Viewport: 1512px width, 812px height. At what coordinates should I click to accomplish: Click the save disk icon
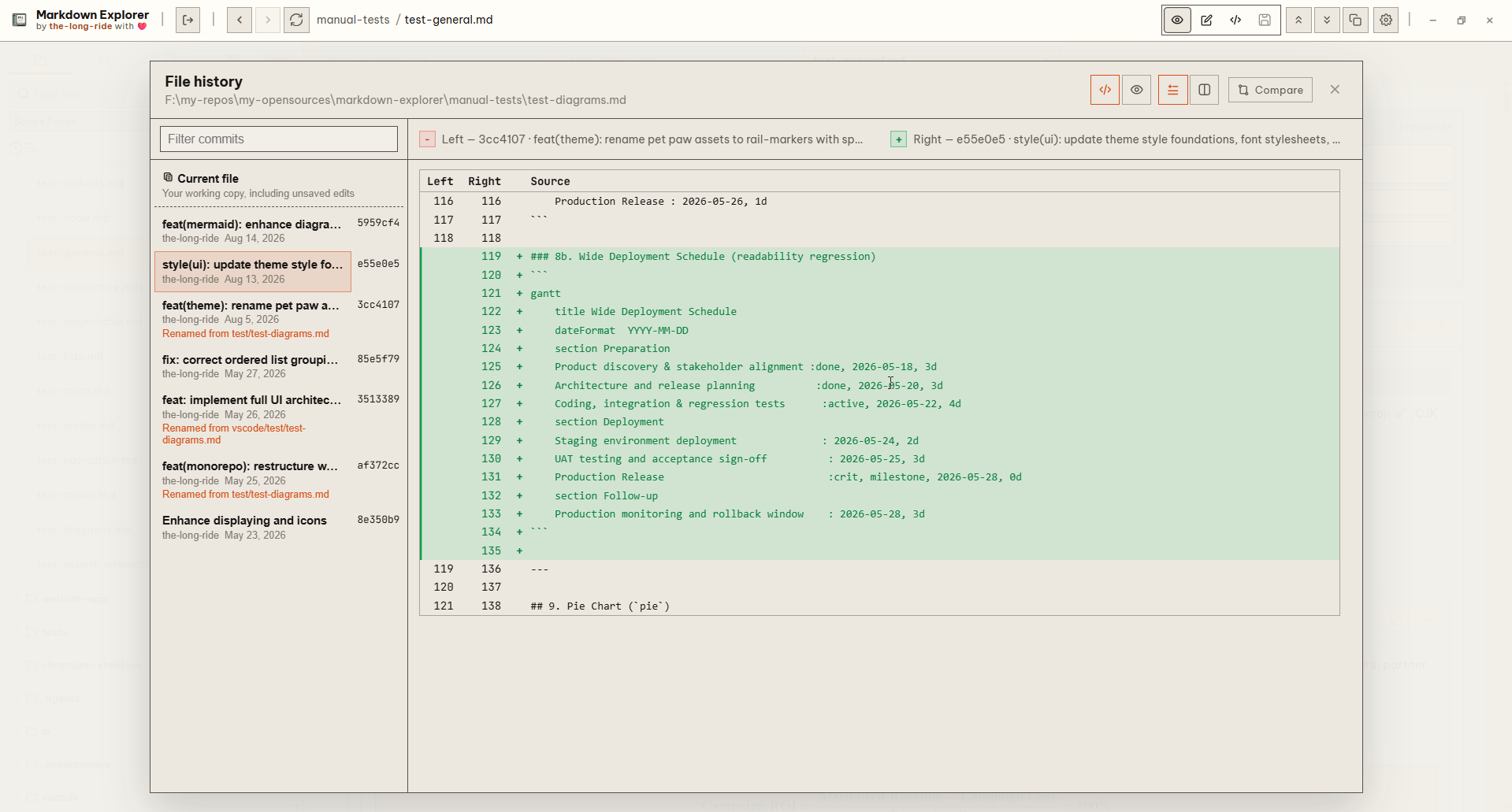click(1265, 20)
